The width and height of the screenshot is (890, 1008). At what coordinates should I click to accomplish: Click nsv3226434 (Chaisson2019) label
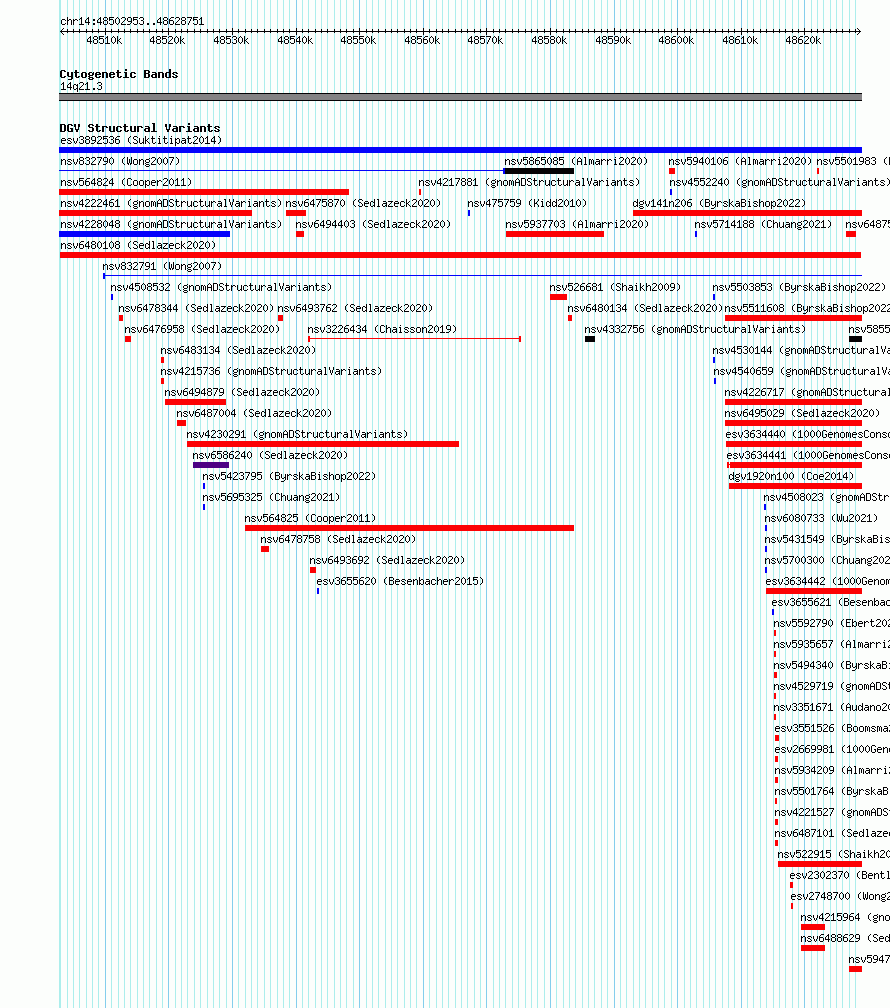382,329
